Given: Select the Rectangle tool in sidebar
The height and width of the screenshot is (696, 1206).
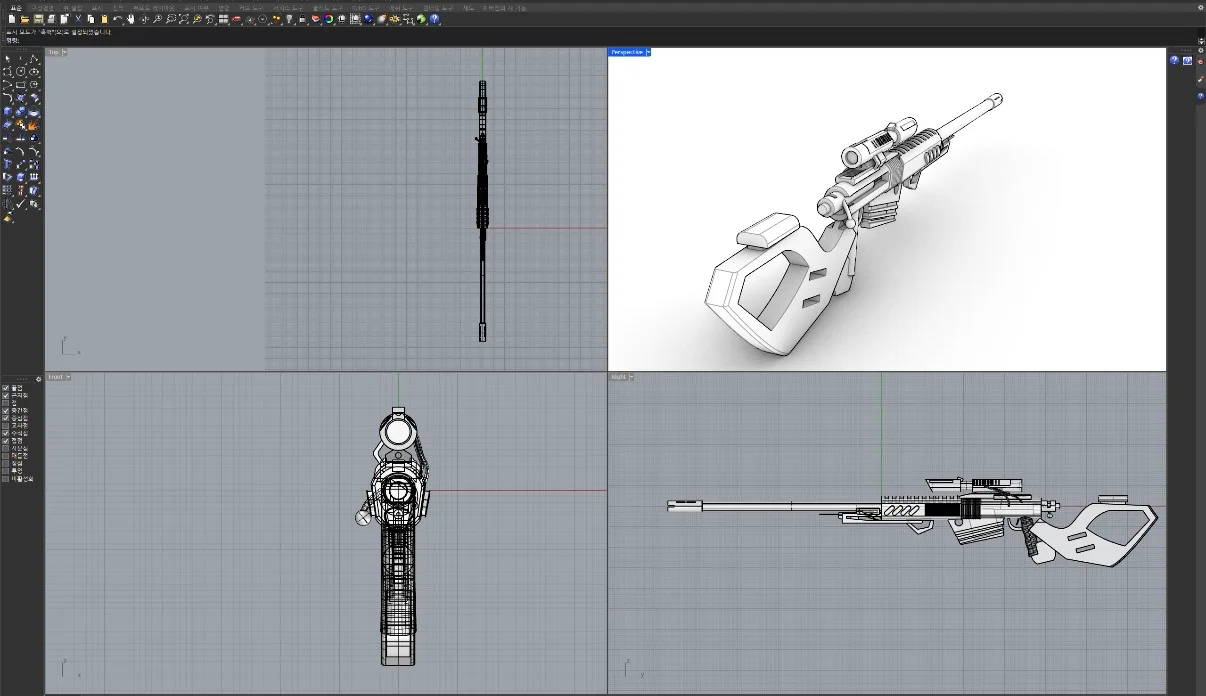Looking at the screenshot, I should pos(20,84).
